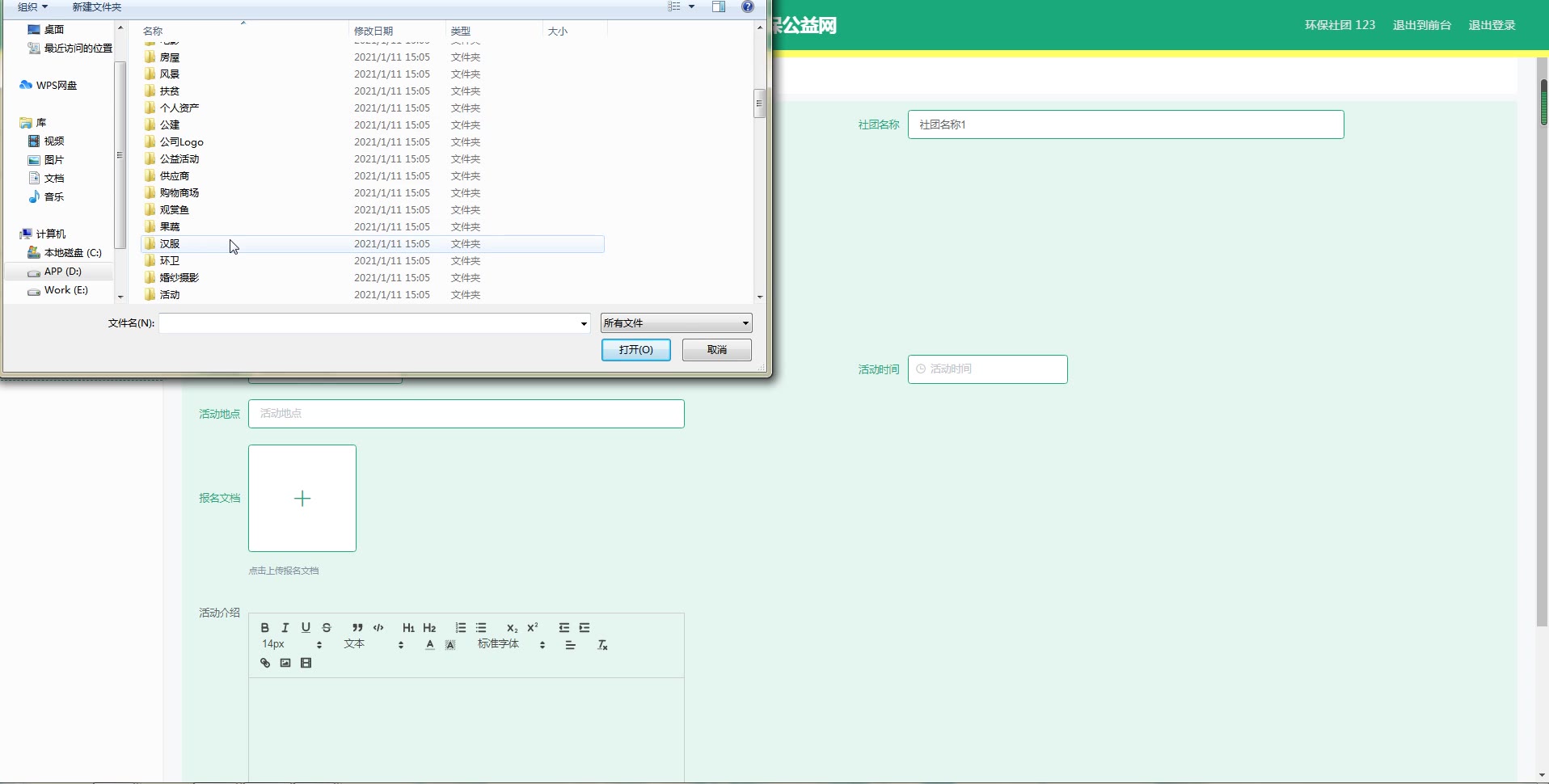Change the view mode icon in dialog

pyautogui.click(x=674, y=6)
